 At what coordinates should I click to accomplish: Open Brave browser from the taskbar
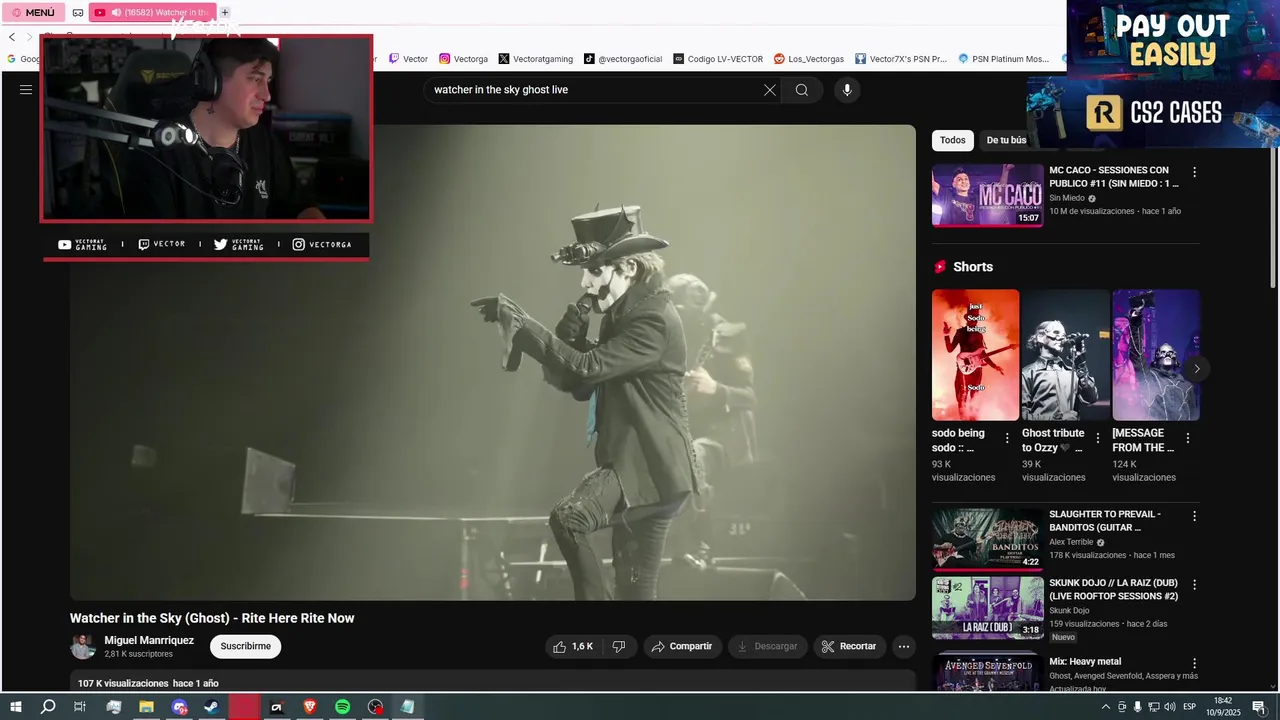click(309, 707)
